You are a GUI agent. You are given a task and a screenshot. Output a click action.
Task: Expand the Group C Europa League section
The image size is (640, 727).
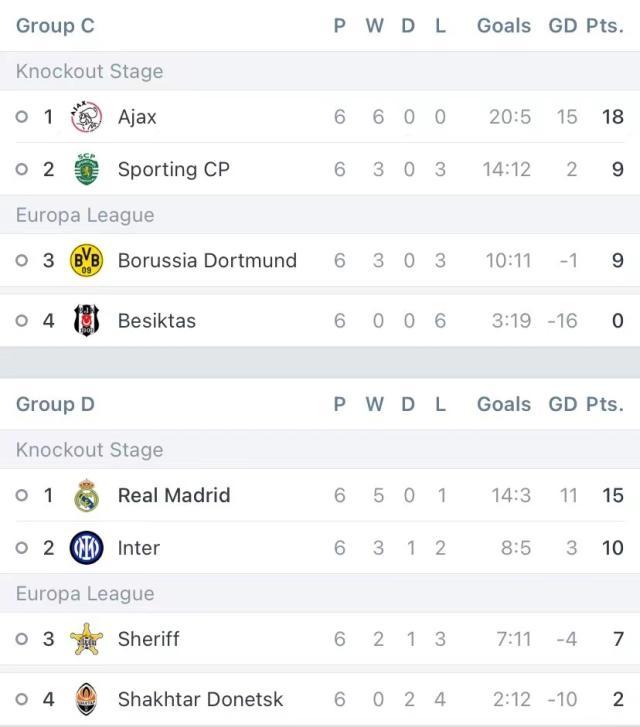tap(320, 215)
